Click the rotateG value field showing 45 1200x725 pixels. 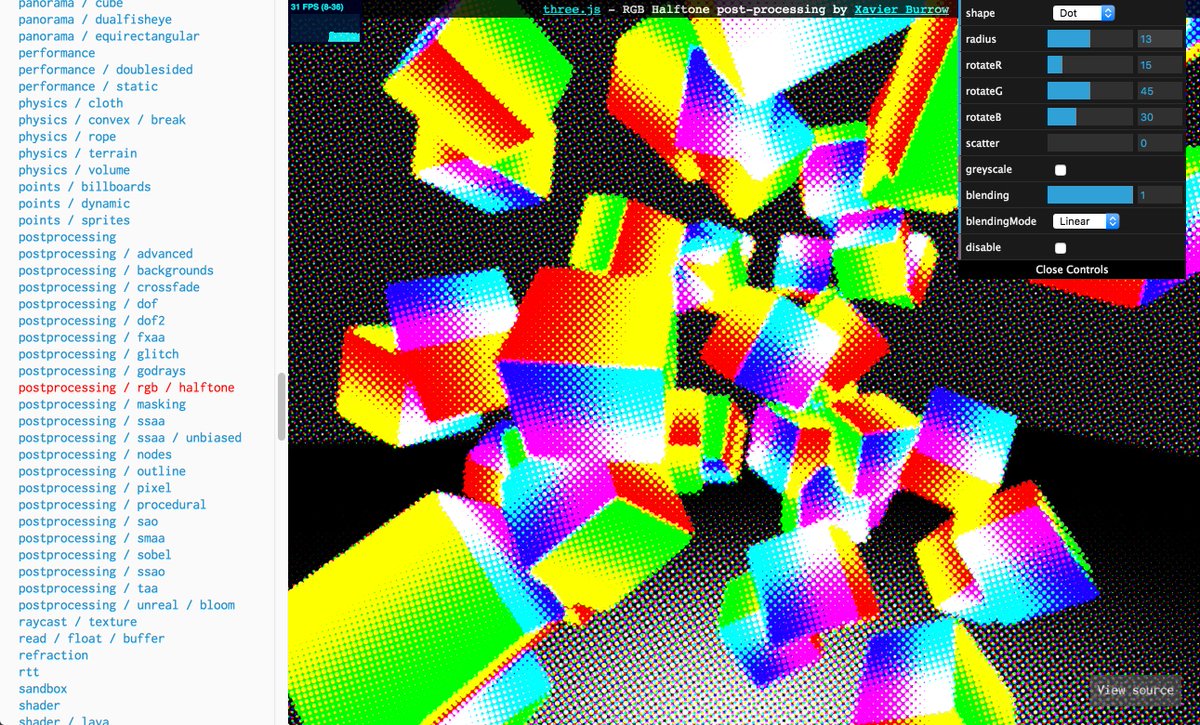[x=1158, y=91]
